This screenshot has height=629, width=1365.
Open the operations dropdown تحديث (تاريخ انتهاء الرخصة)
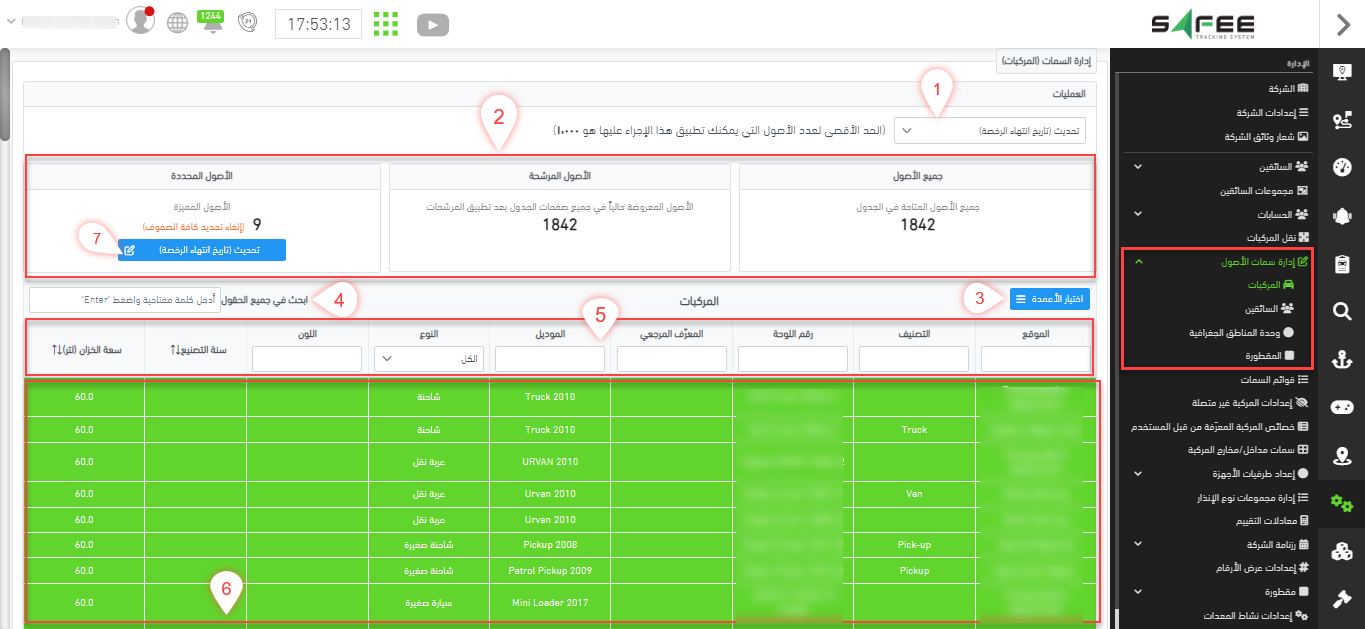pos(989,131)
